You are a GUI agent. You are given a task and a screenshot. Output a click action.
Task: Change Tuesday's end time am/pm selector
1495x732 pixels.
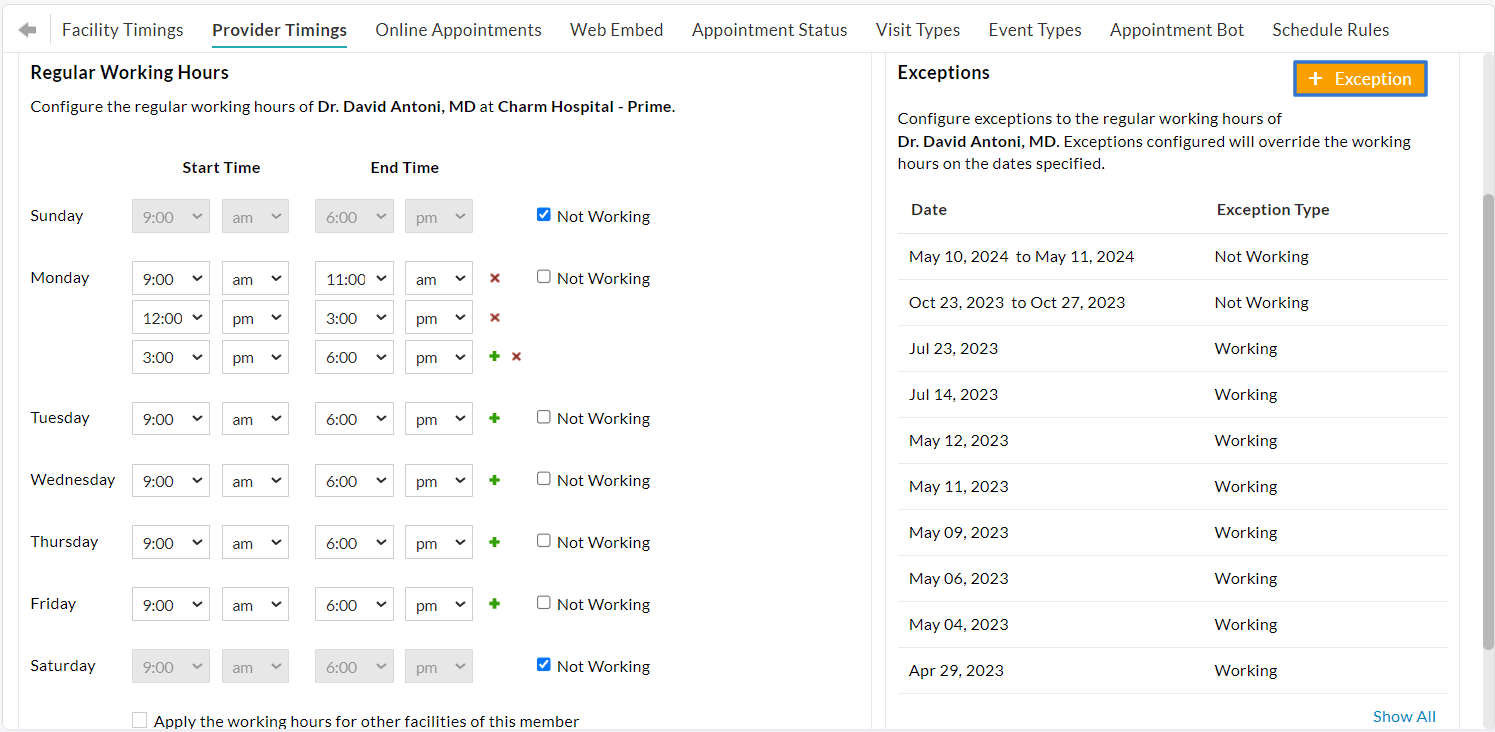[438, 418]
